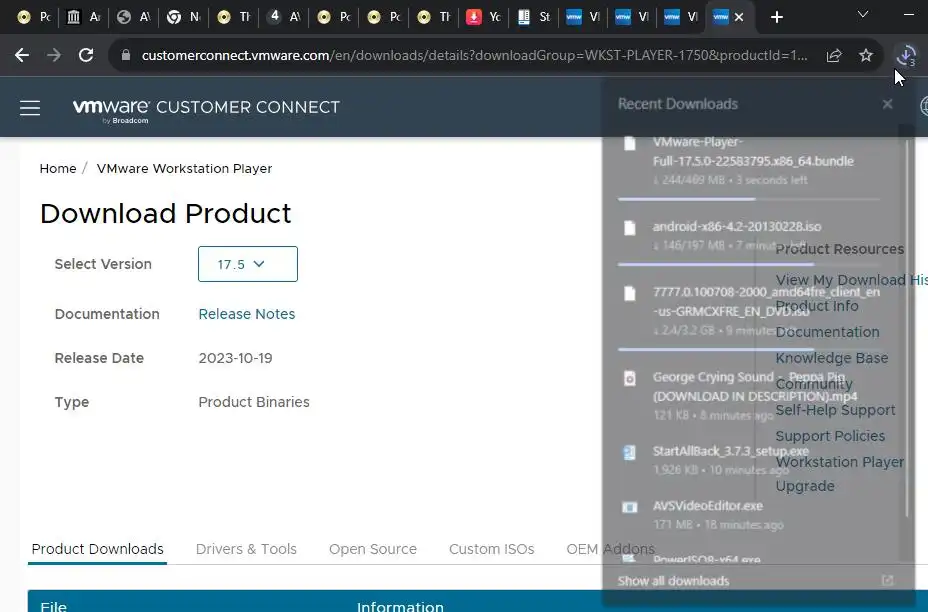Image resolution: width=928 pixels, height=612 pixels.
Task: Open the Knowledge Base link
Action: tap(832, 358)
